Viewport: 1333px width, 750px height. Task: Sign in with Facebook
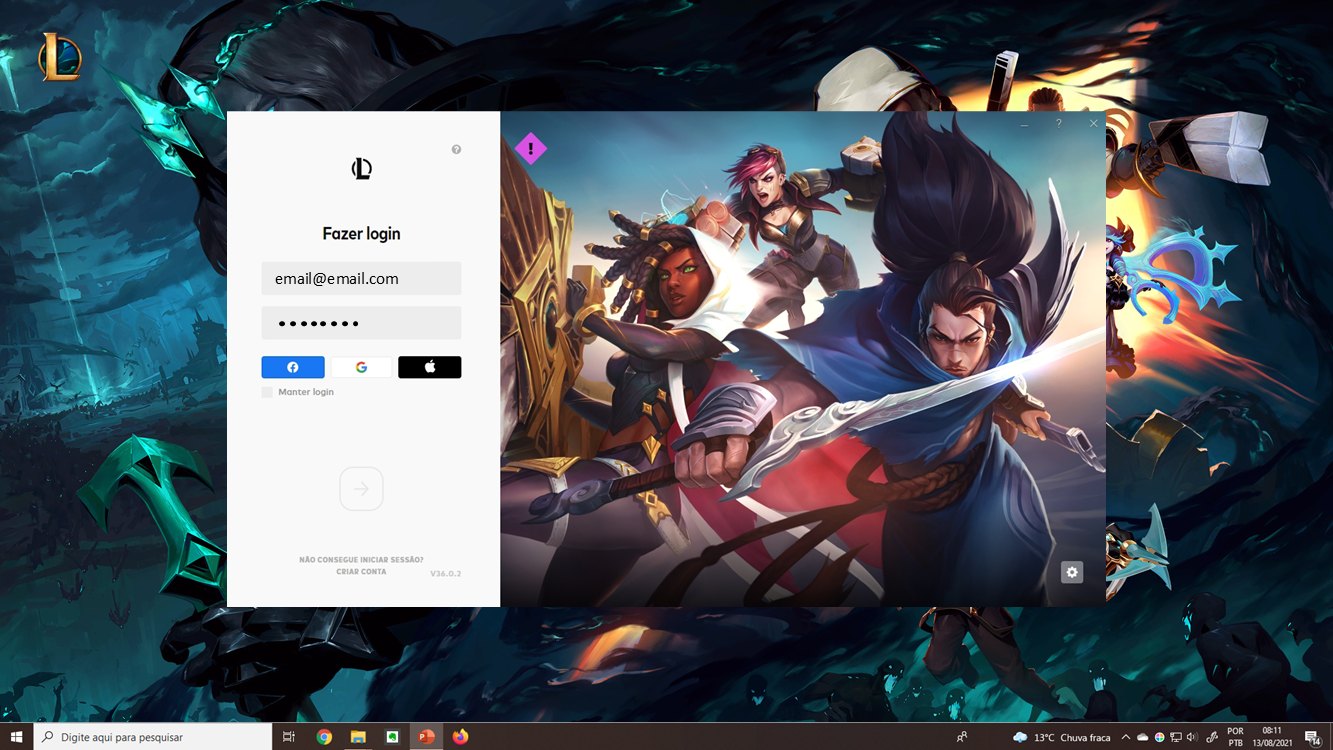[293, 367]
